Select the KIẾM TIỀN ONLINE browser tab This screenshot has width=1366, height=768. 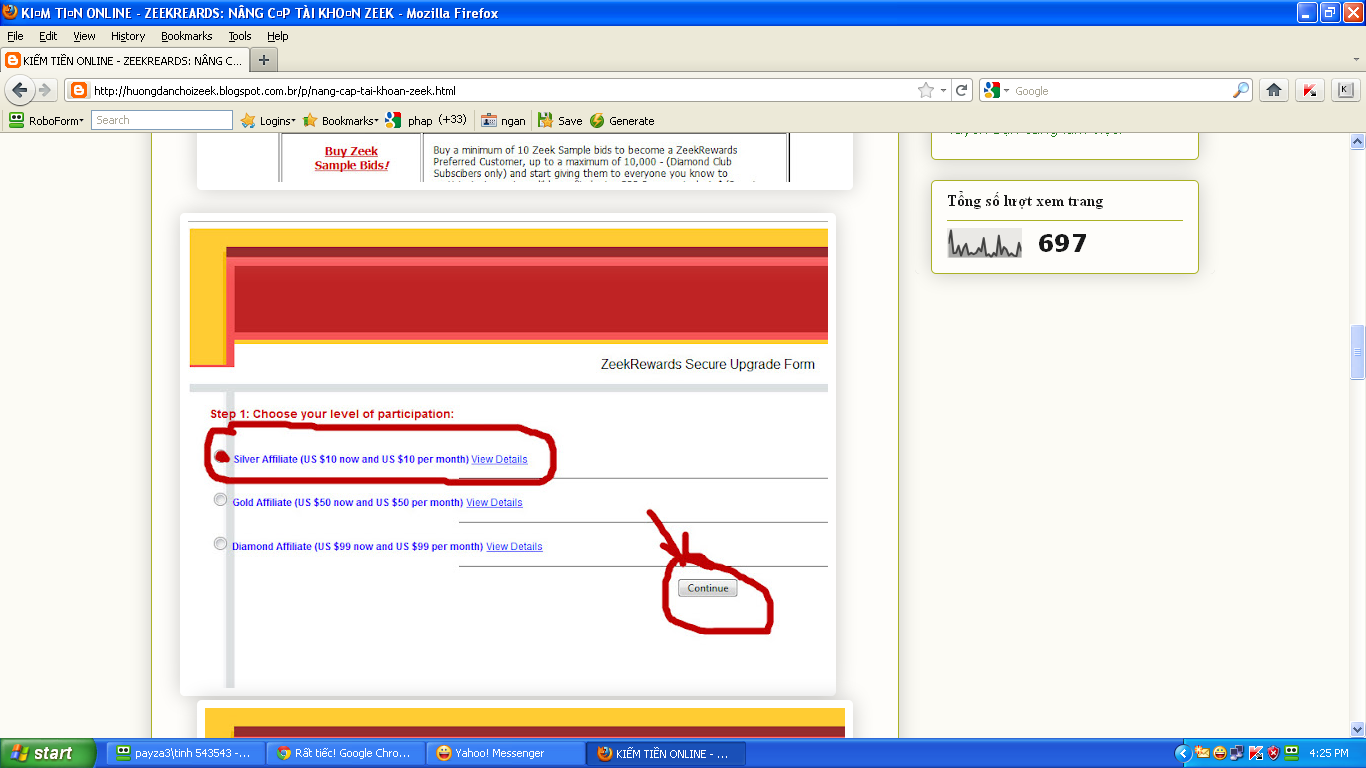[x=125, y=60]
